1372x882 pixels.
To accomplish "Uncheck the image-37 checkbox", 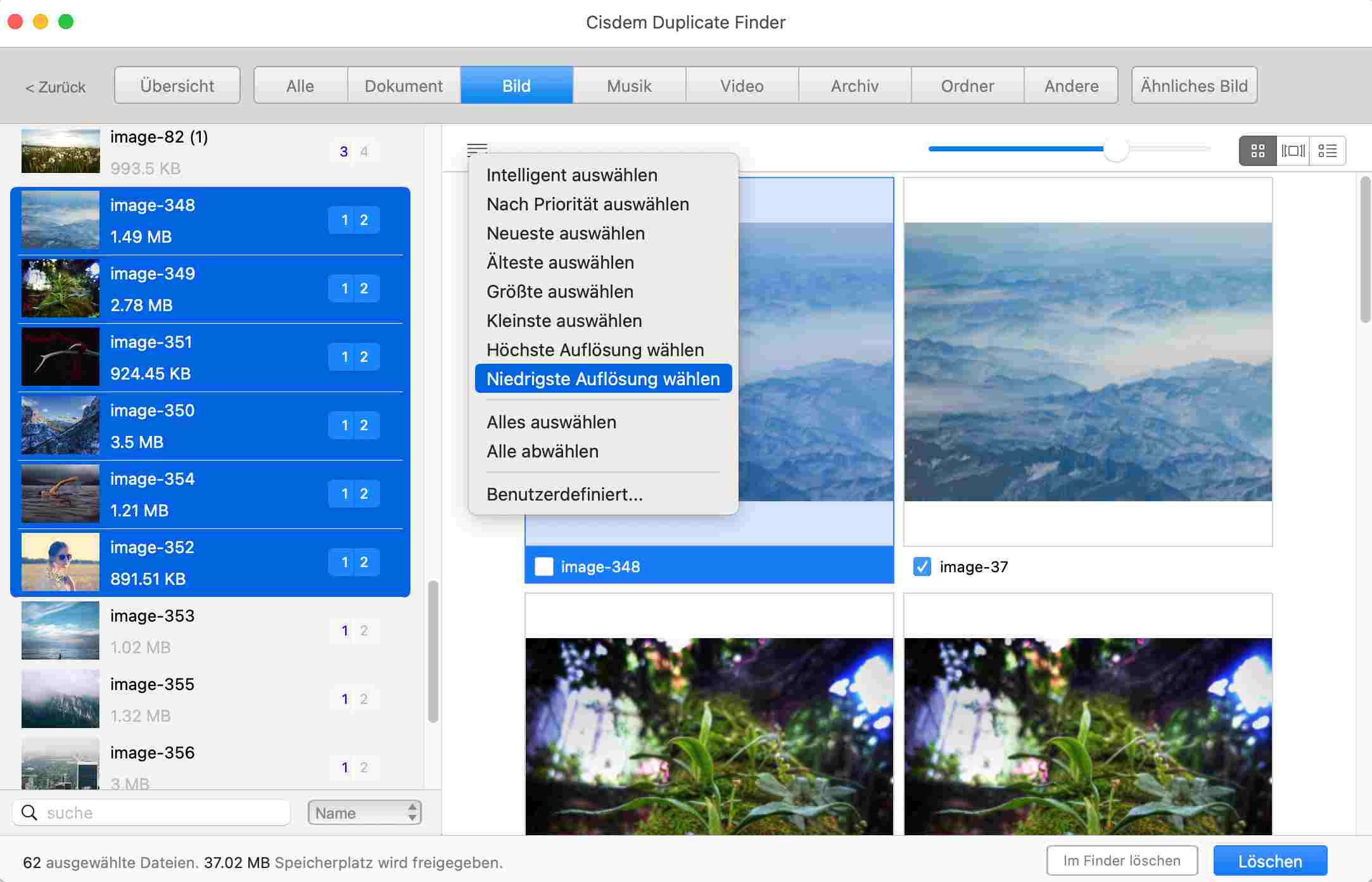I will point(922,566).
